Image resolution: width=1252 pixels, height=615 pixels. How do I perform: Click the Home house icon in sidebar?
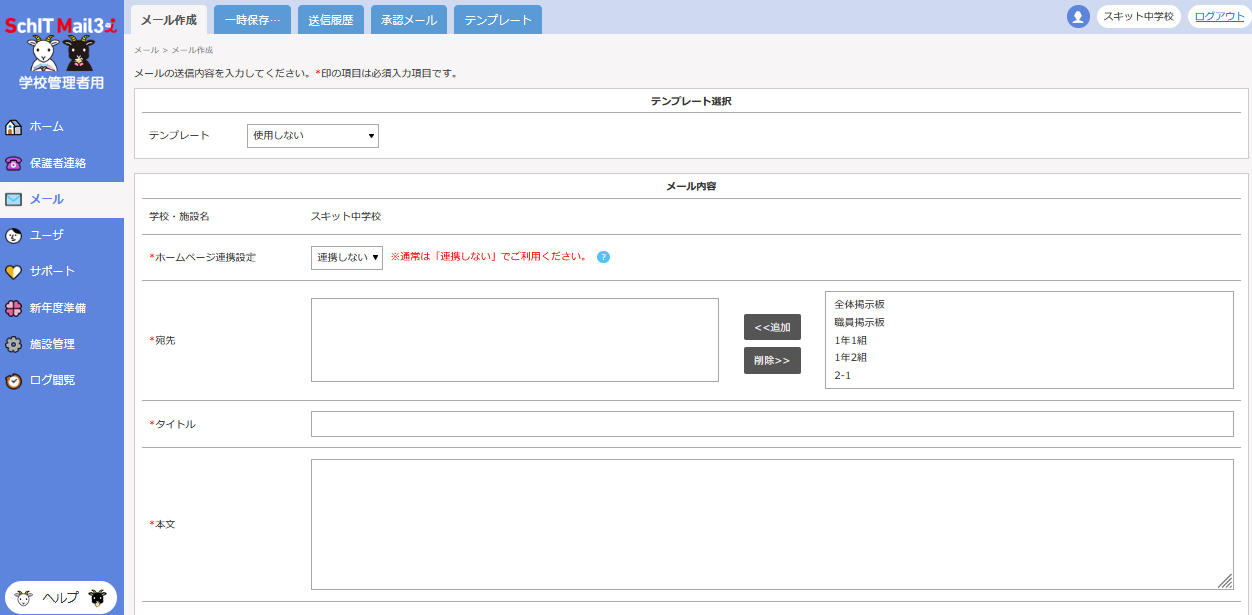pos(14,127)
